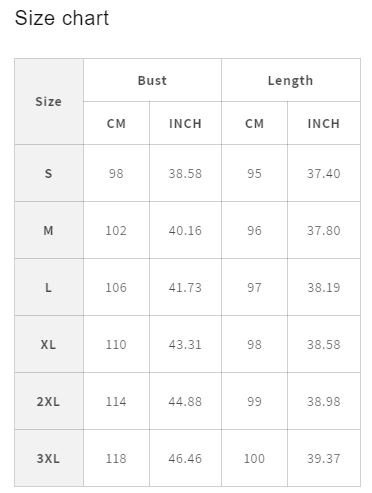The width and height of the screenshot is (372, 493).
Task: Click the S size row label
Action: point(49,173)
